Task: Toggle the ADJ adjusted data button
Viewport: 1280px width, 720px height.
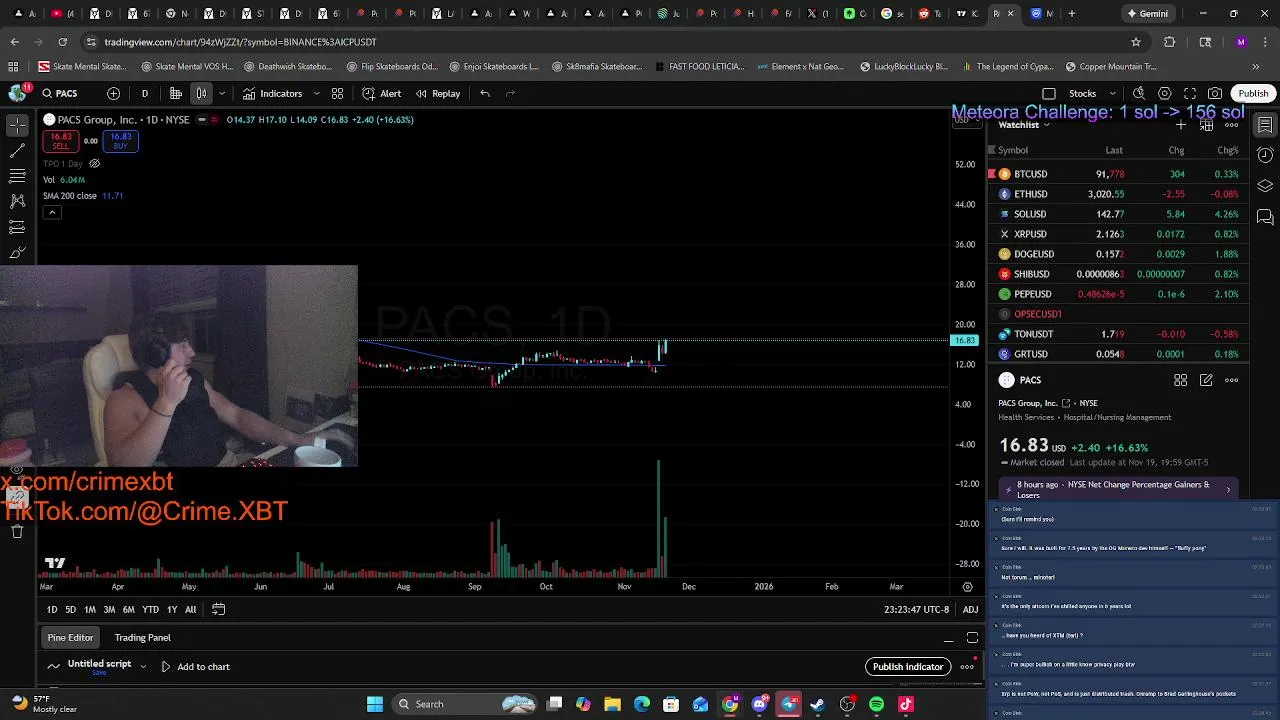Action: coord(970,609)
